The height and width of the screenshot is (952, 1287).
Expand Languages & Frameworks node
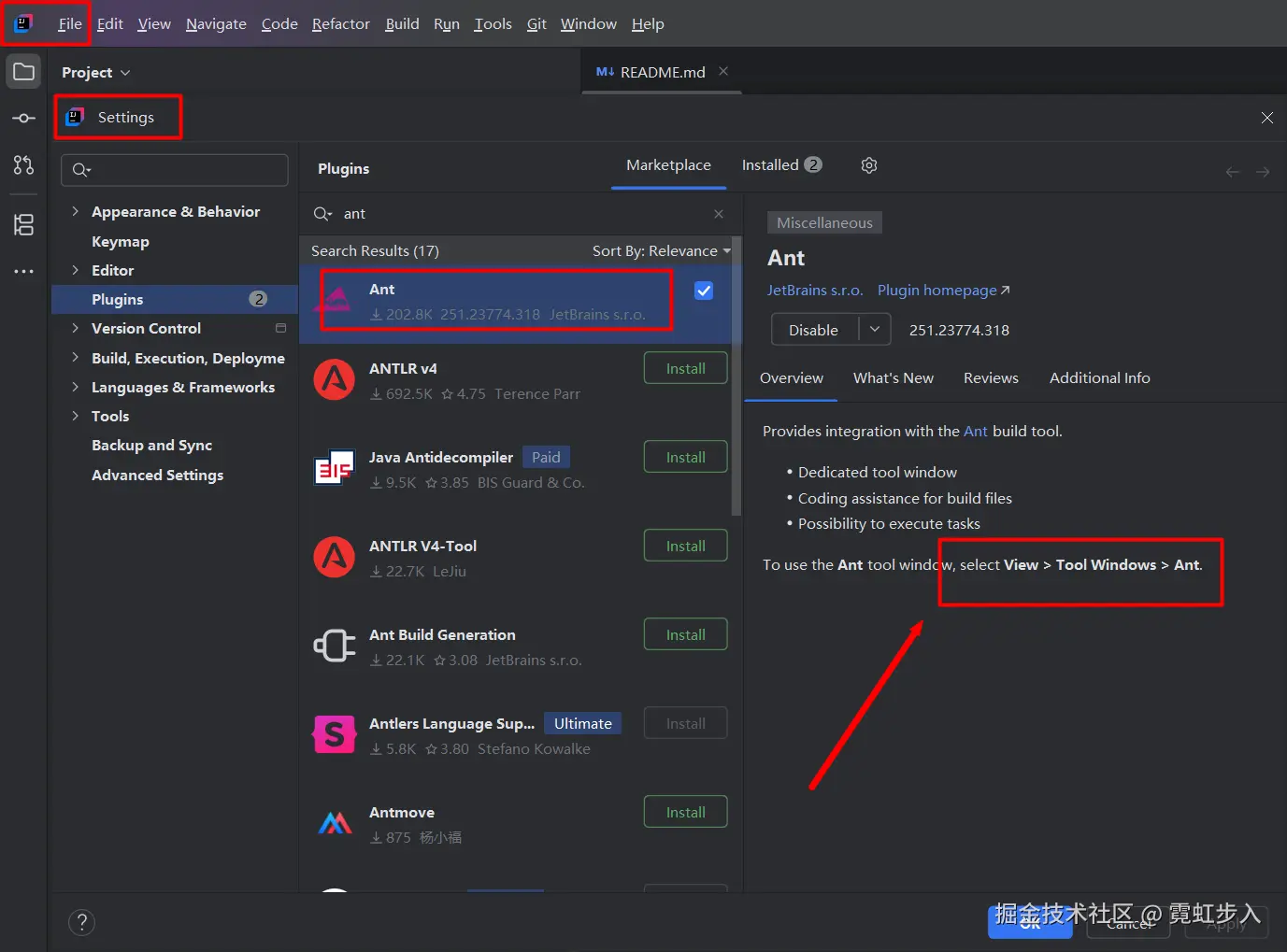click(75, 387)
